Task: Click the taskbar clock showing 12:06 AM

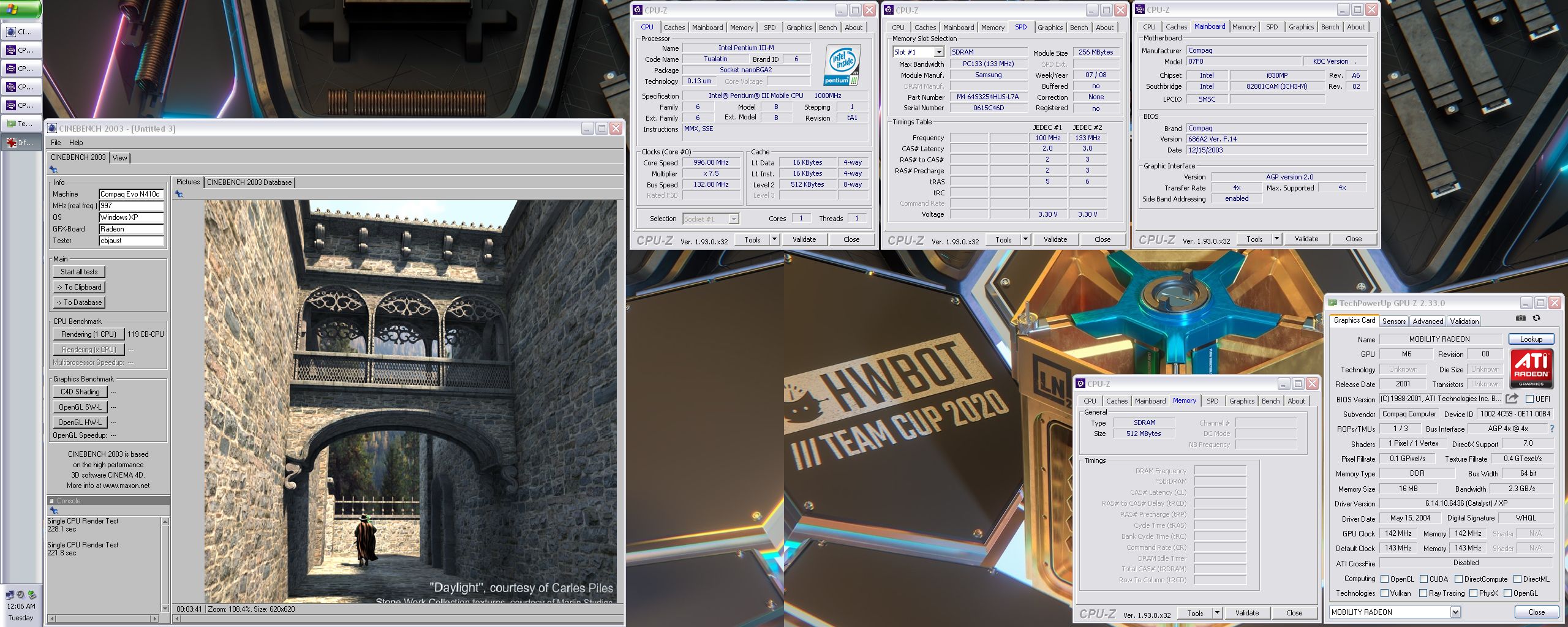Action: [x=21, y=606]
